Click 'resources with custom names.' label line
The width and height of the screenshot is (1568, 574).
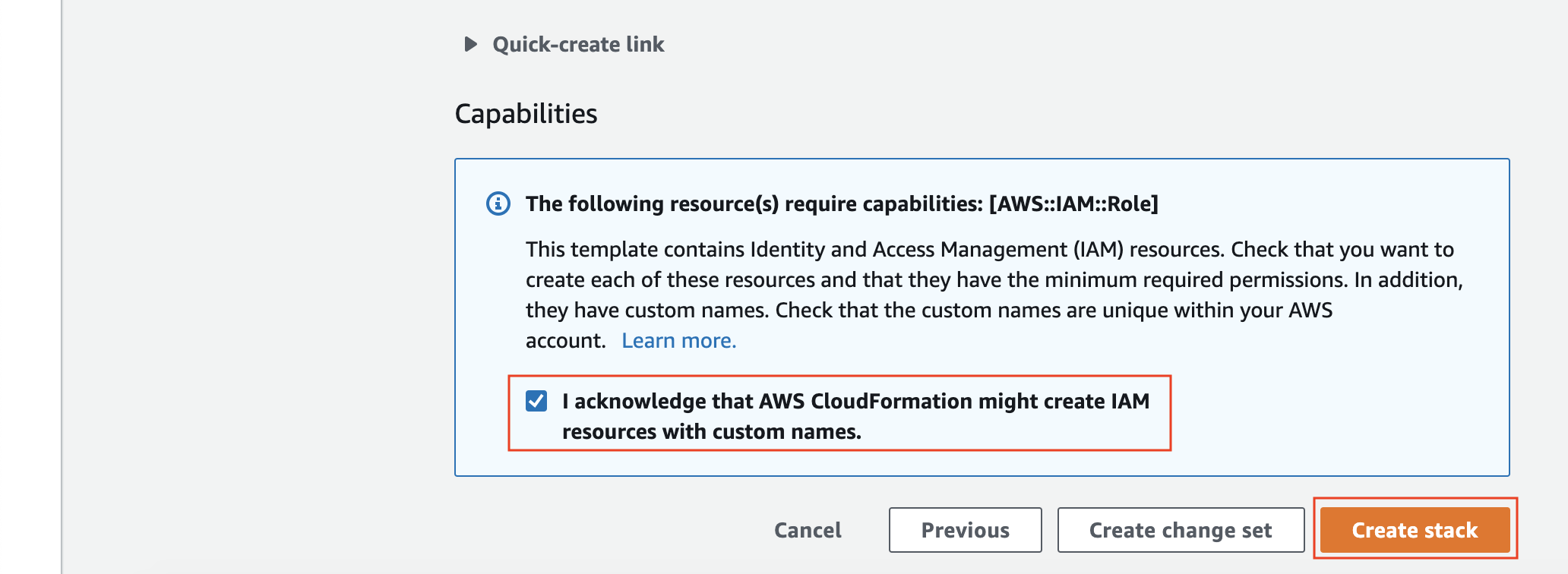(712, 431)
